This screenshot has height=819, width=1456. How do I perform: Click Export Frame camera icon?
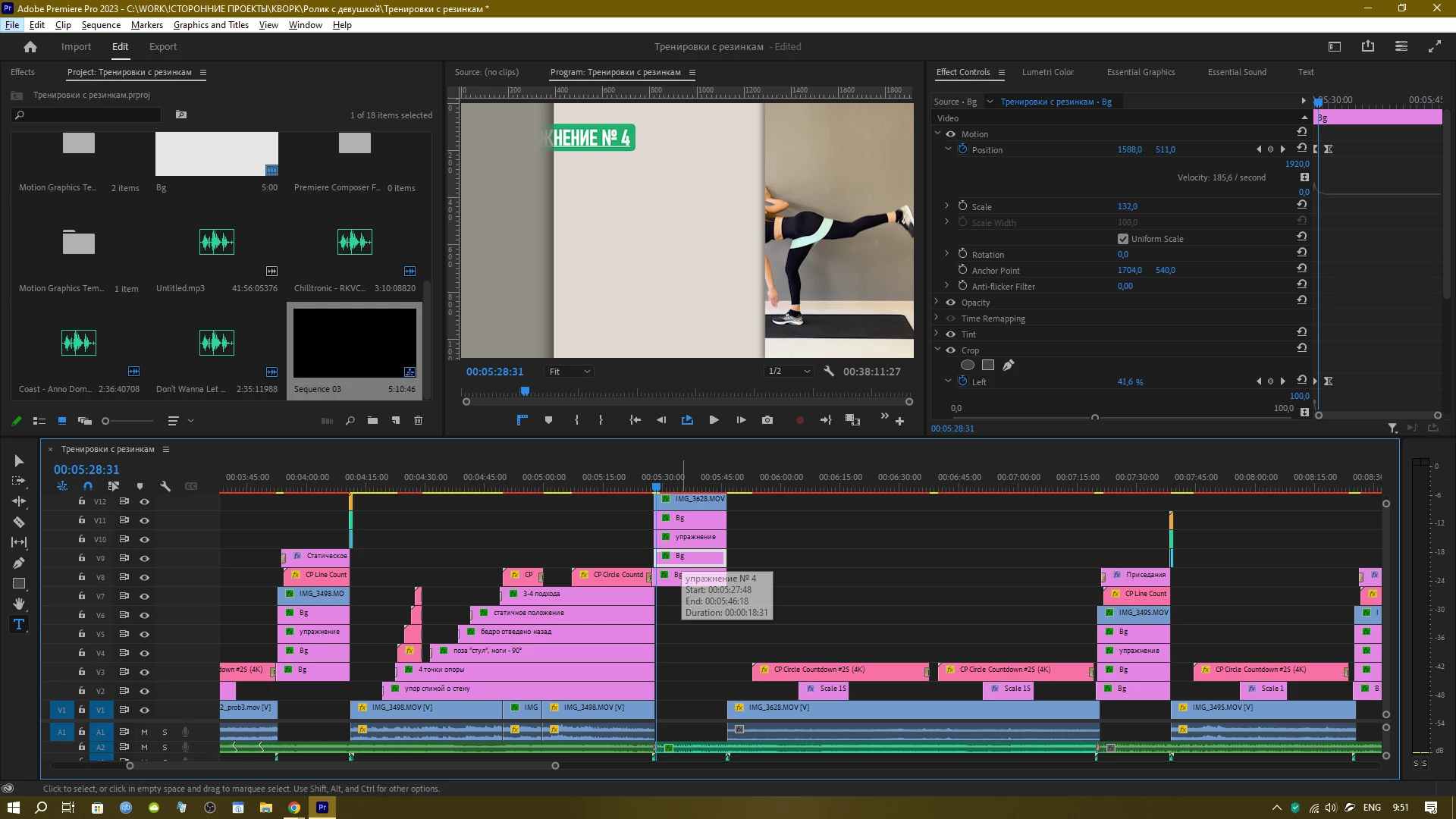(767, 420)
